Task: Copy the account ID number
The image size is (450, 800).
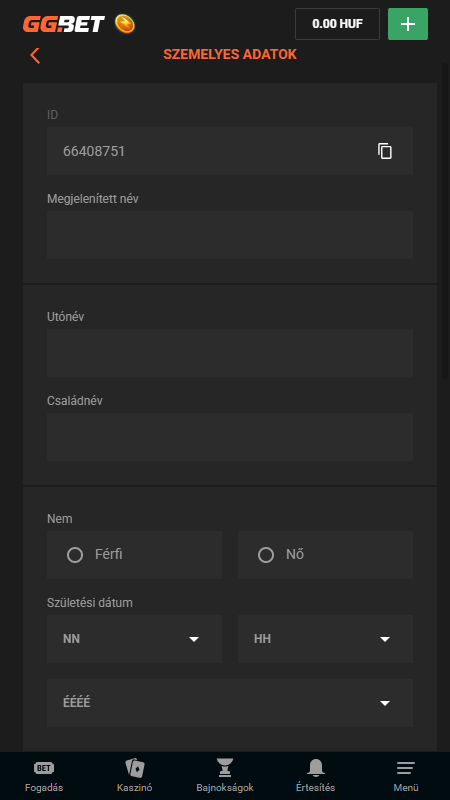Action: (385, 151)
